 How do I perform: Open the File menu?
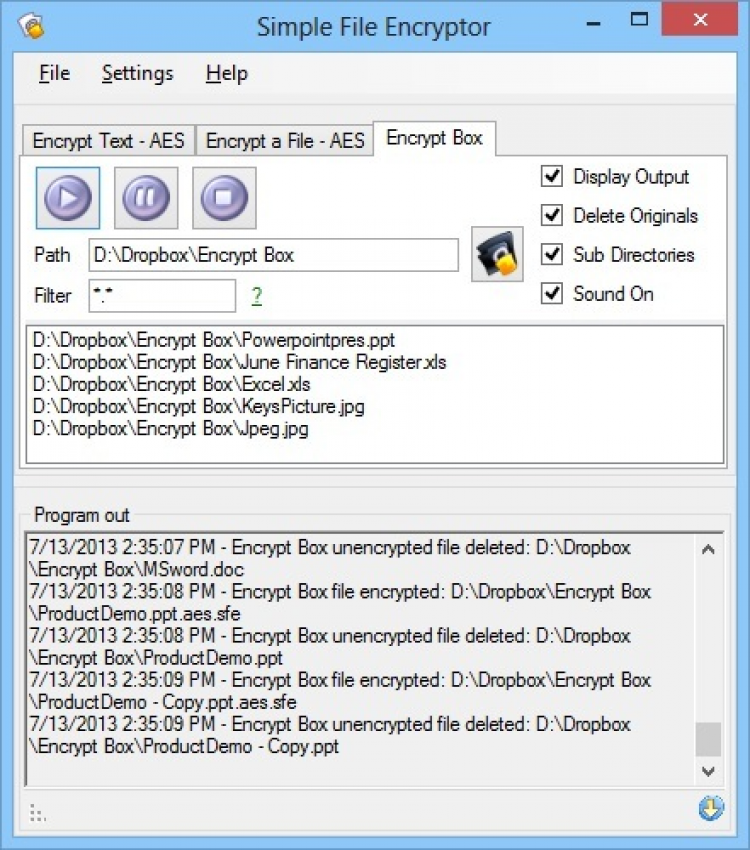pos(54,73)
